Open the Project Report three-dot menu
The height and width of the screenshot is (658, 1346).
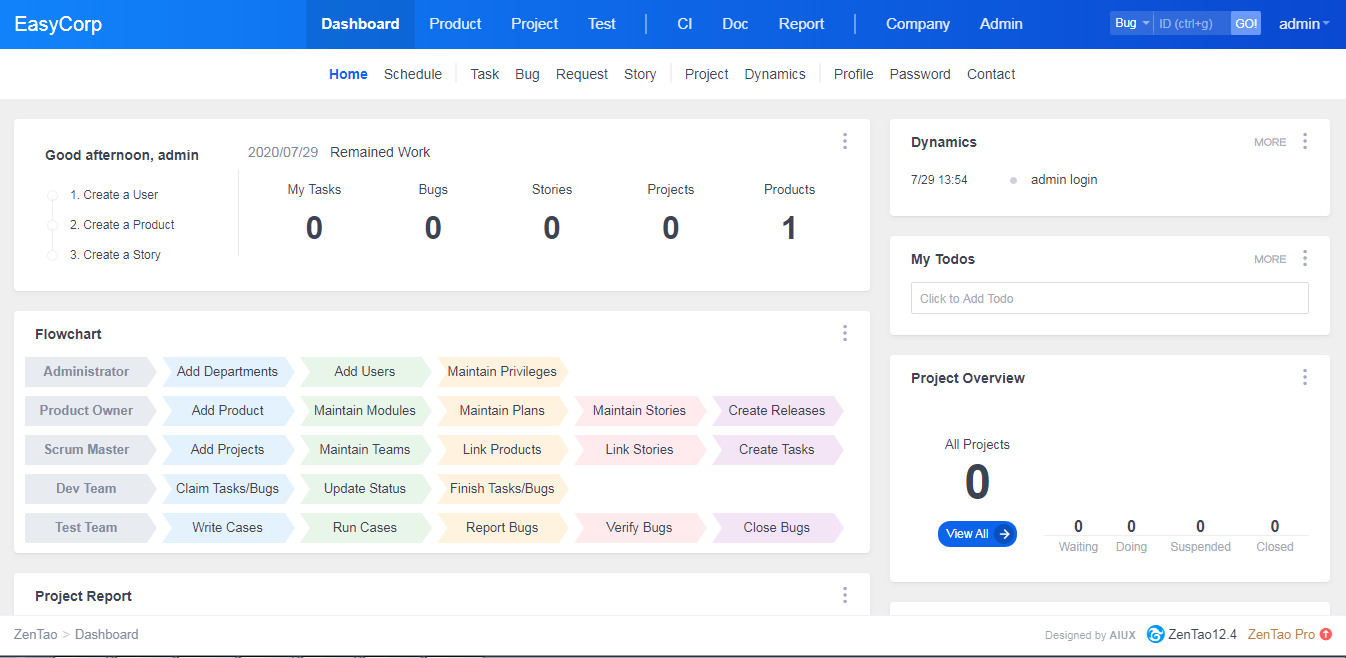pyautogui.click(x=845, y=595)
